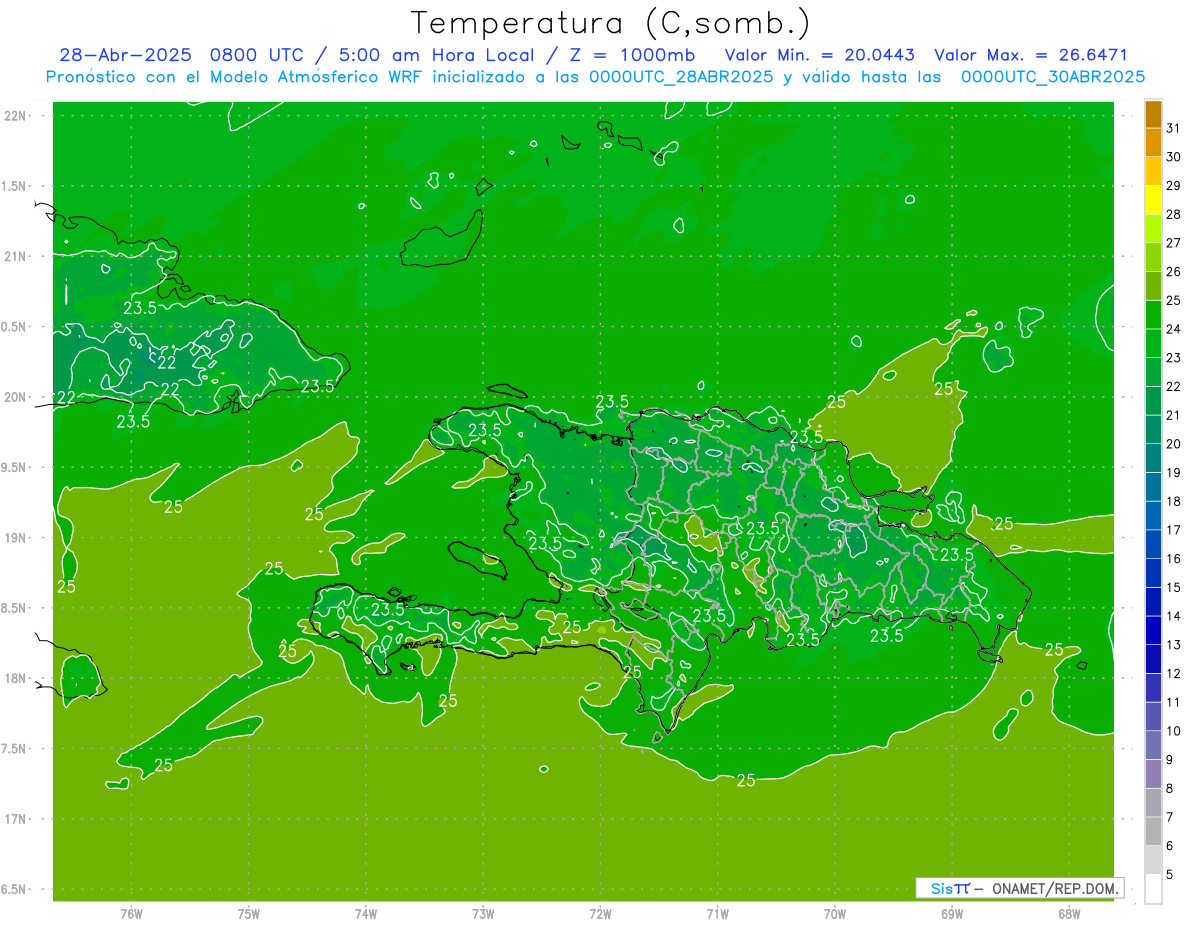Click legend value 27
This screenshot has height=927, width=1200.
click(1173, 243)
